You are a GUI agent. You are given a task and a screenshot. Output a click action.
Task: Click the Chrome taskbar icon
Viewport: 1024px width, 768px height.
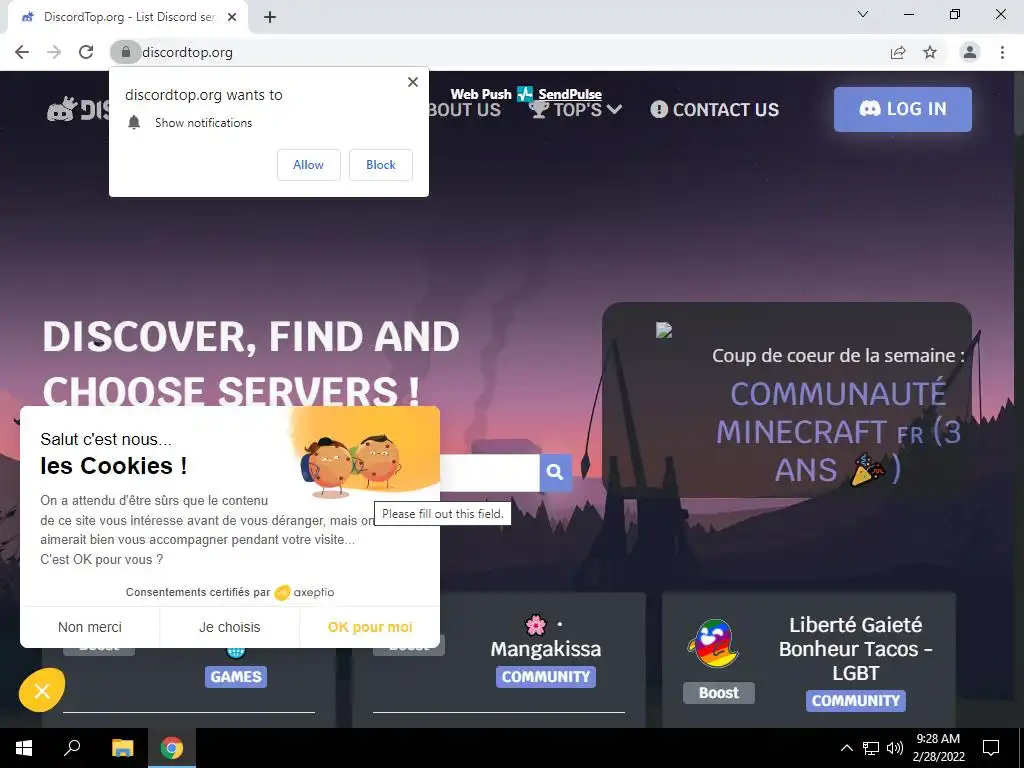(x=172, y=748)
